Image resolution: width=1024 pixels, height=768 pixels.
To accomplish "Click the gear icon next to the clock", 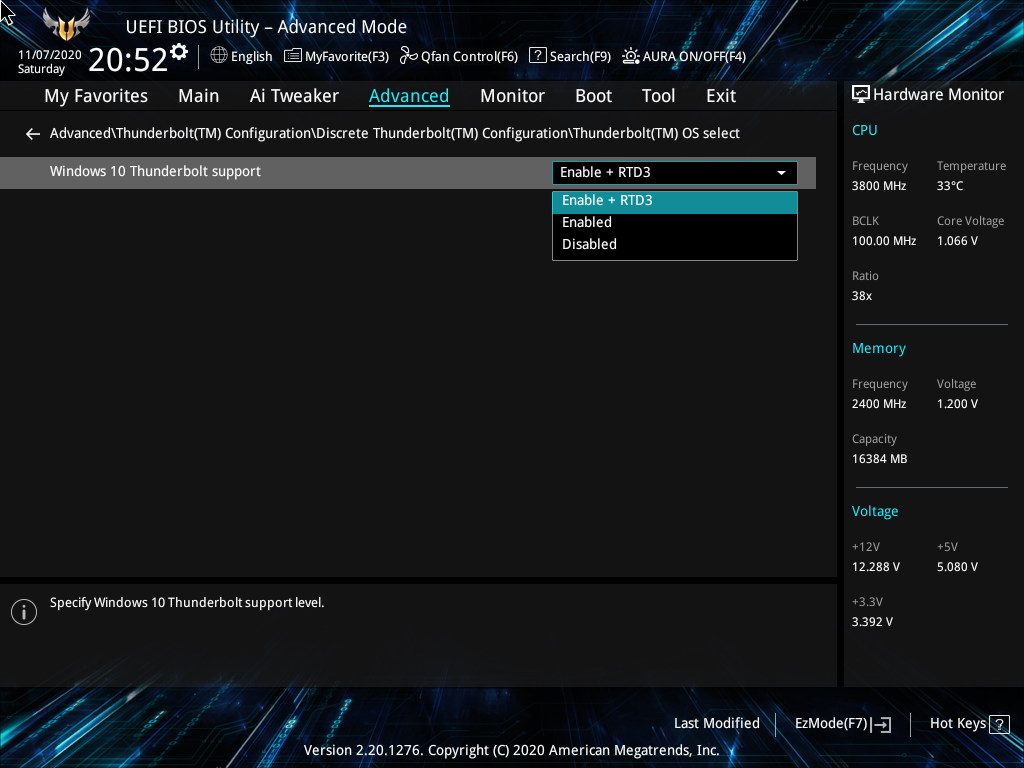I will (x=178, y=52).
